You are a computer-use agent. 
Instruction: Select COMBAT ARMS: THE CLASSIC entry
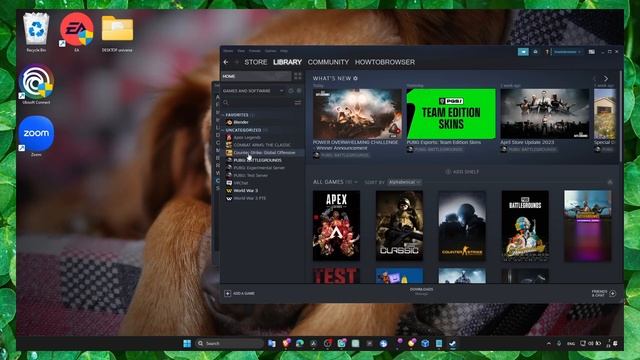[x=263, y=145]
